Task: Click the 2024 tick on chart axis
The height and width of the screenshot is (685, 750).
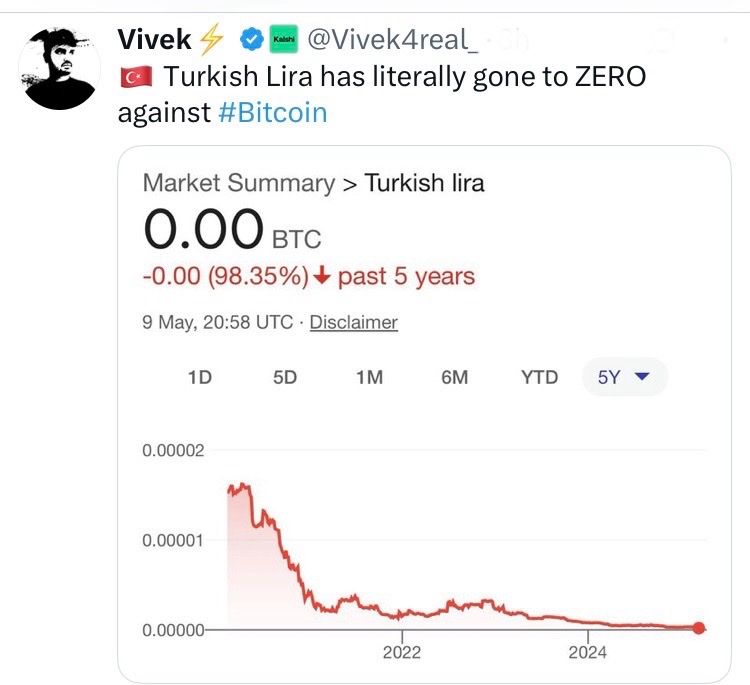Action: pyautogui.click(x=587, y=652)
